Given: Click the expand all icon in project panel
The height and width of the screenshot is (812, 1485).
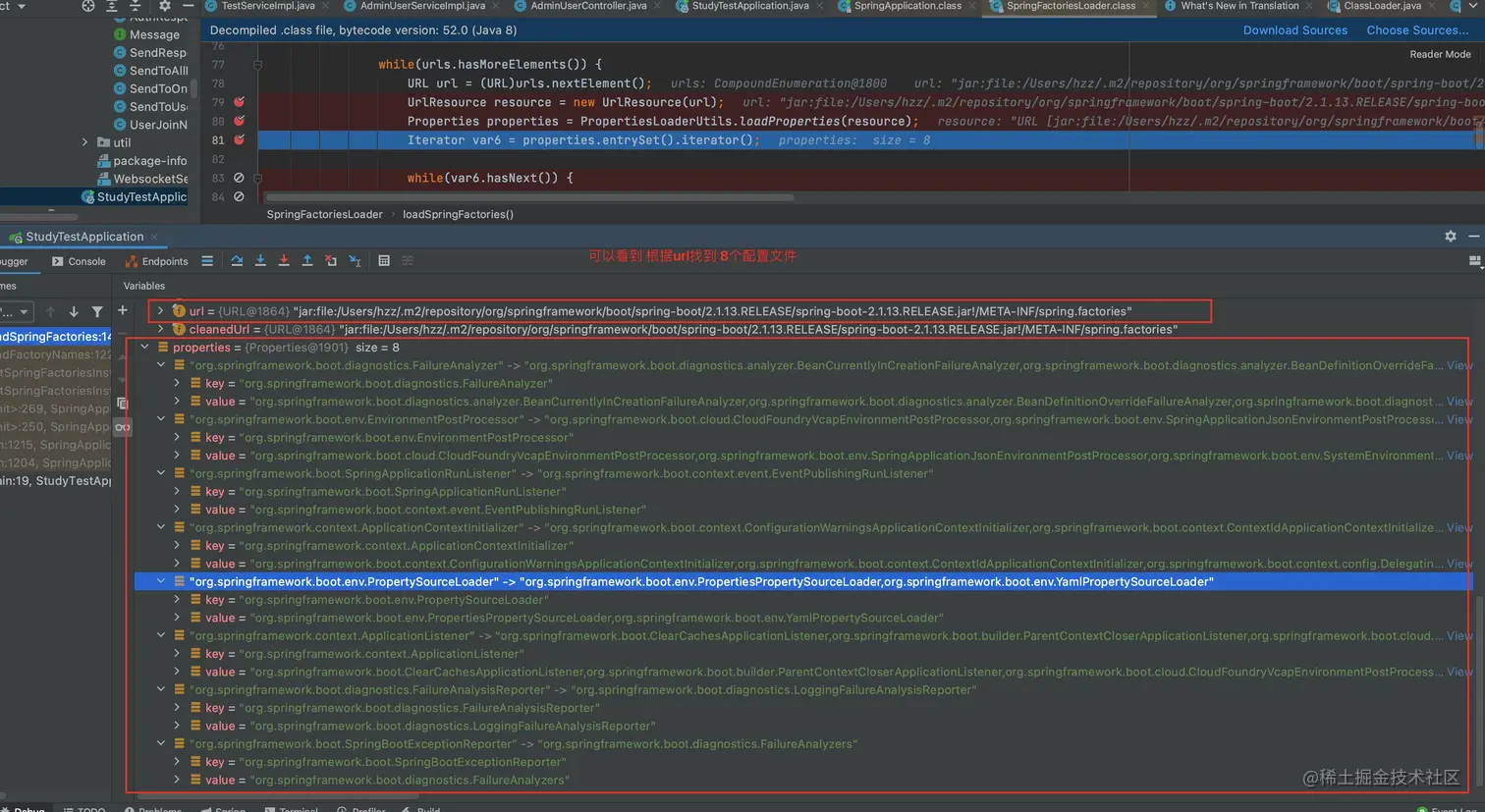Looking at the screenshot, I should [x=112, y=6].
